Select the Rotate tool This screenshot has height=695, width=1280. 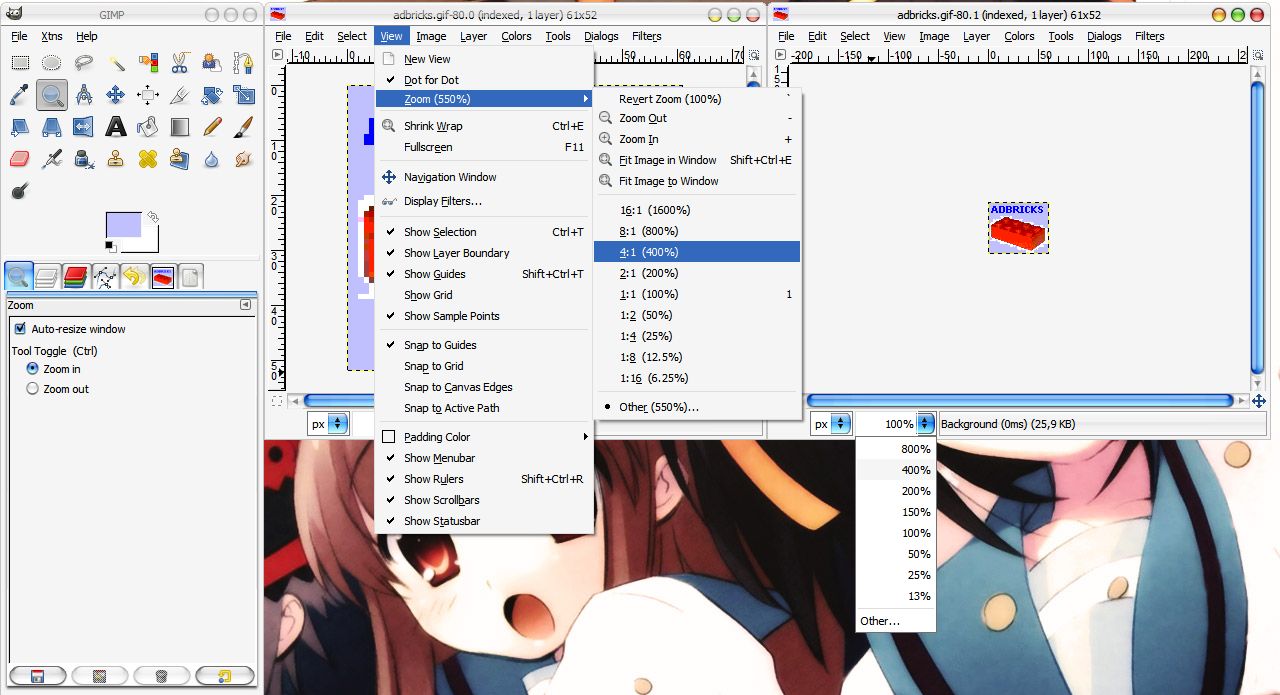[212, 95]
